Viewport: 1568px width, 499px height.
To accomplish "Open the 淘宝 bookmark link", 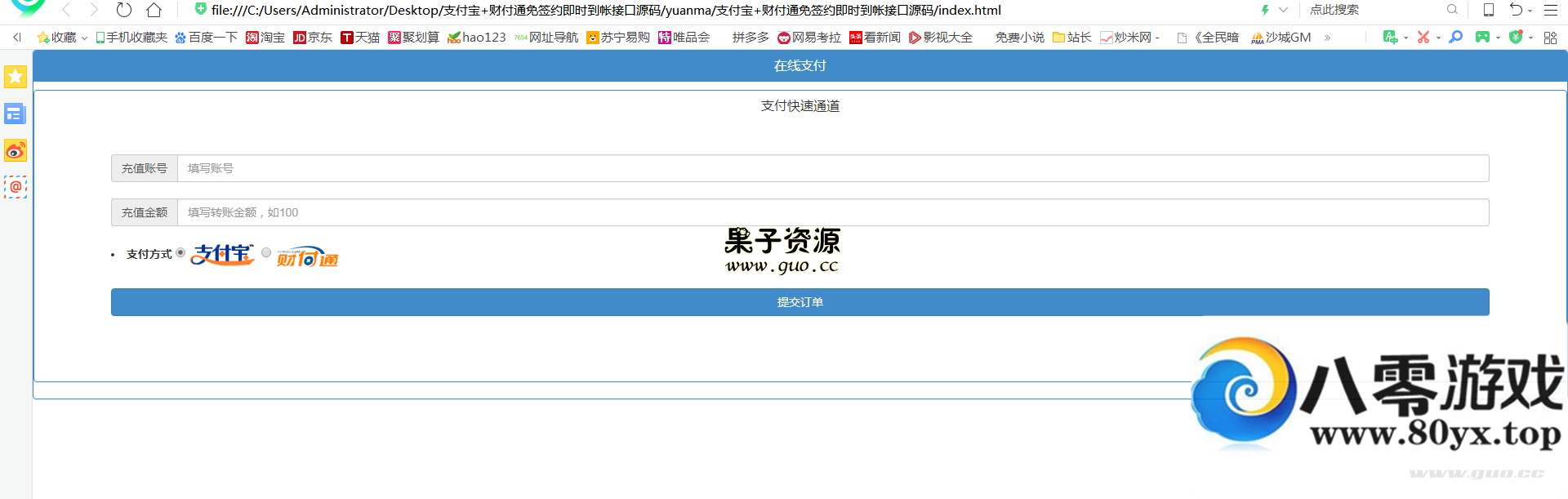I will 265,38.
